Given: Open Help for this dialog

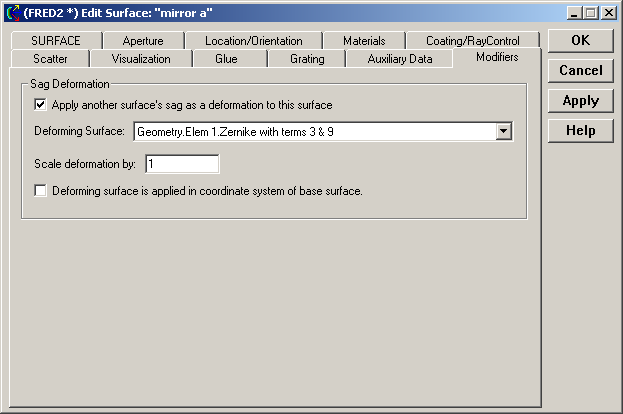Looking at the screenshot, I should pos(580,131).
